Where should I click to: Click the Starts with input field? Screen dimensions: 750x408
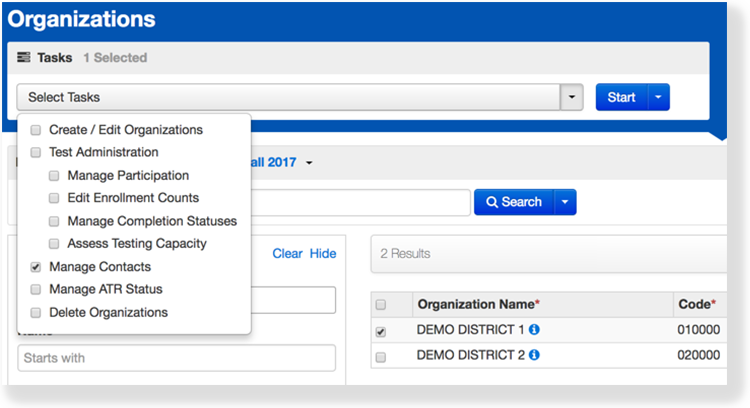click(176, 358)
